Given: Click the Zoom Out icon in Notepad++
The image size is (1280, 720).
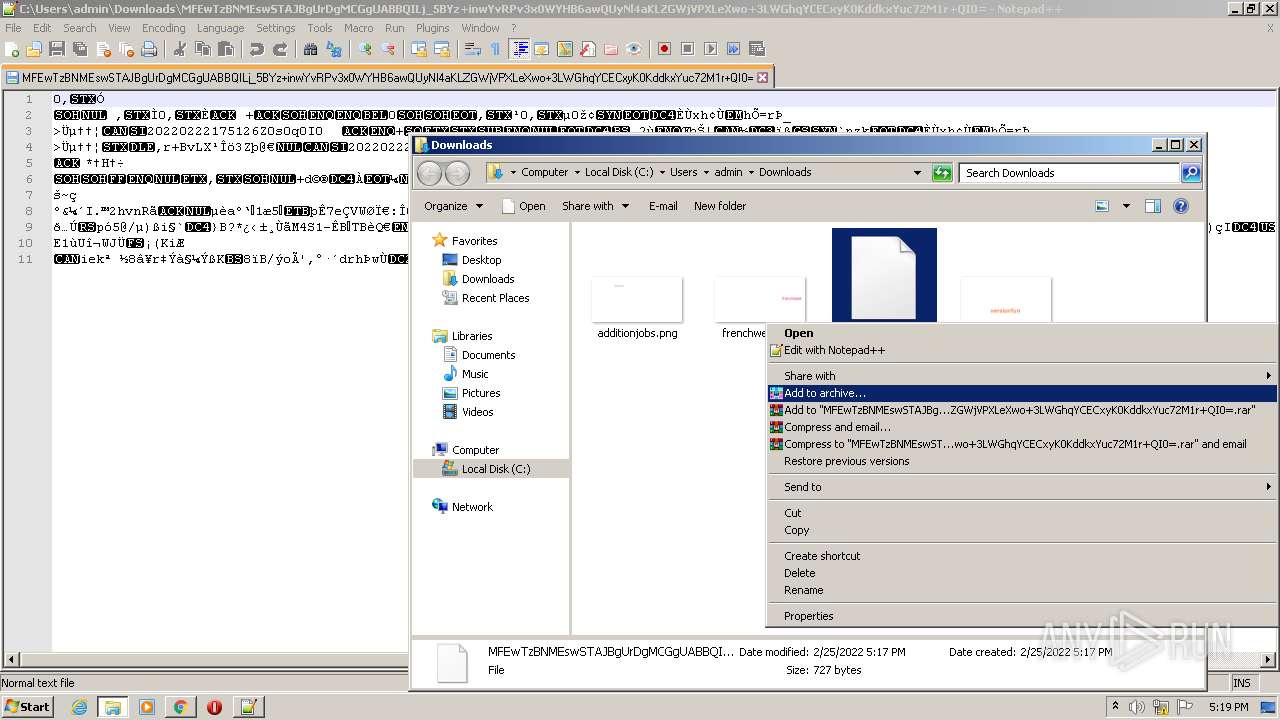Looking at the screenshot, I should coord(388,48).
